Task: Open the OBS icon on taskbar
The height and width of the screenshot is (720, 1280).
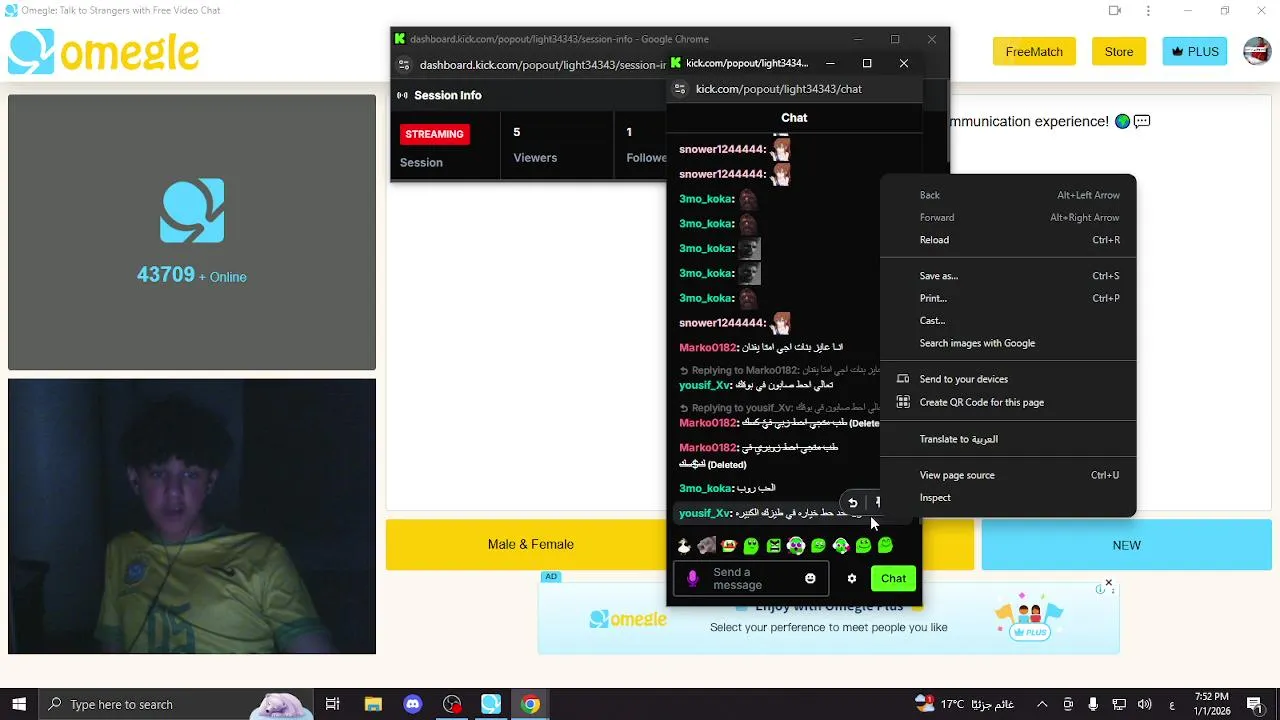Action: pos(452,704)
